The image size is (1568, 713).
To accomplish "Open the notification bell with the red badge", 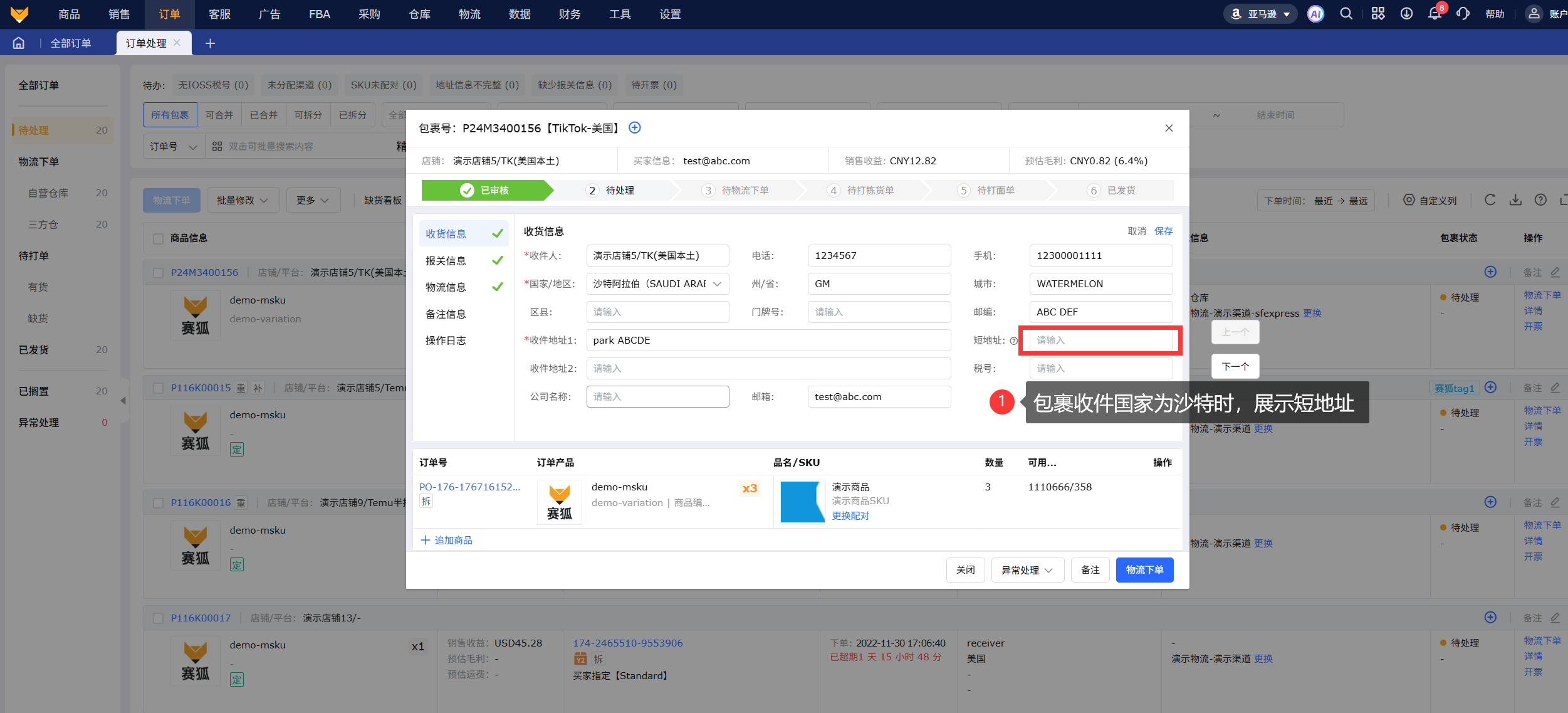I will (1435, 14).
